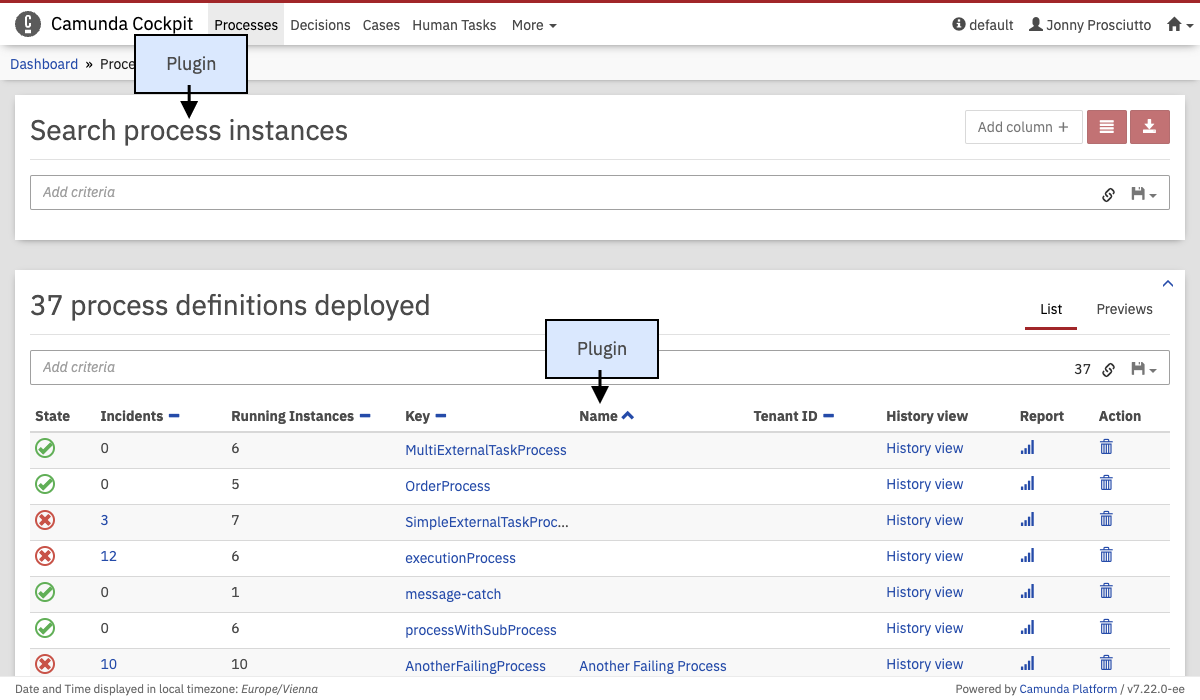Toggle sort on the Incidents column

pyautogui.click(x=174, y=416)
